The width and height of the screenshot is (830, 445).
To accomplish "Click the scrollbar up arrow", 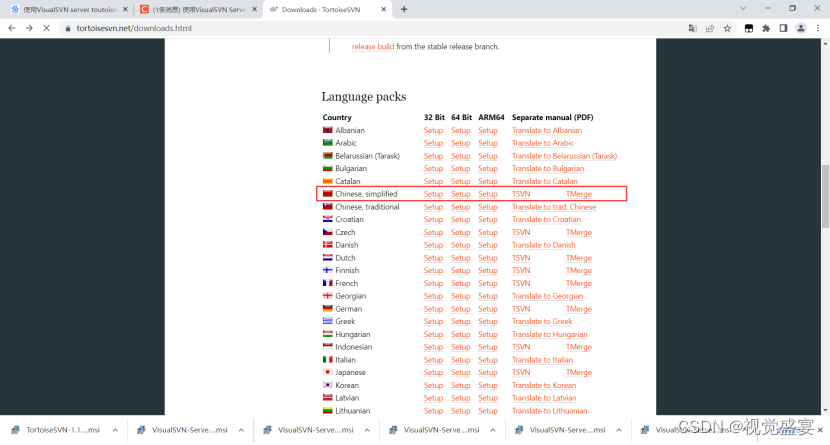I will [825, 43].
